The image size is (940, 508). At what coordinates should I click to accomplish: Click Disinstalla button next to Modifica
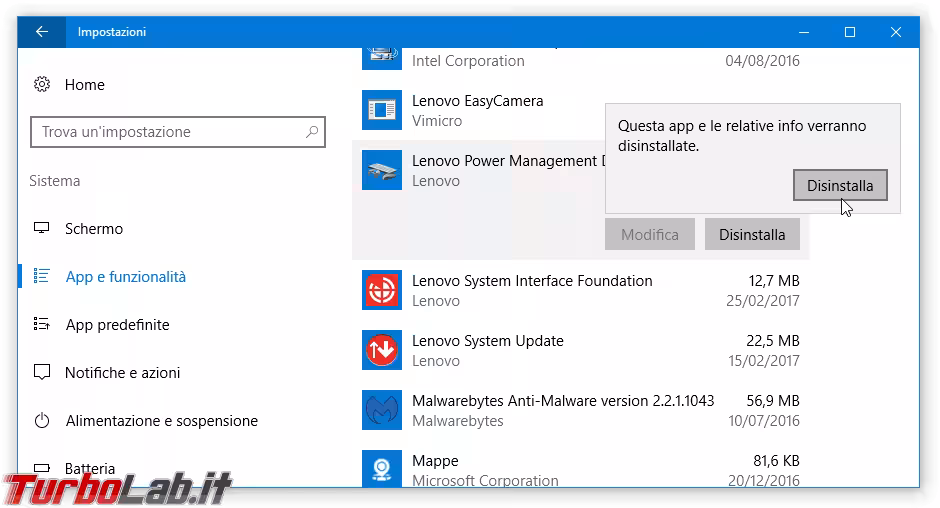pos(752,235)
